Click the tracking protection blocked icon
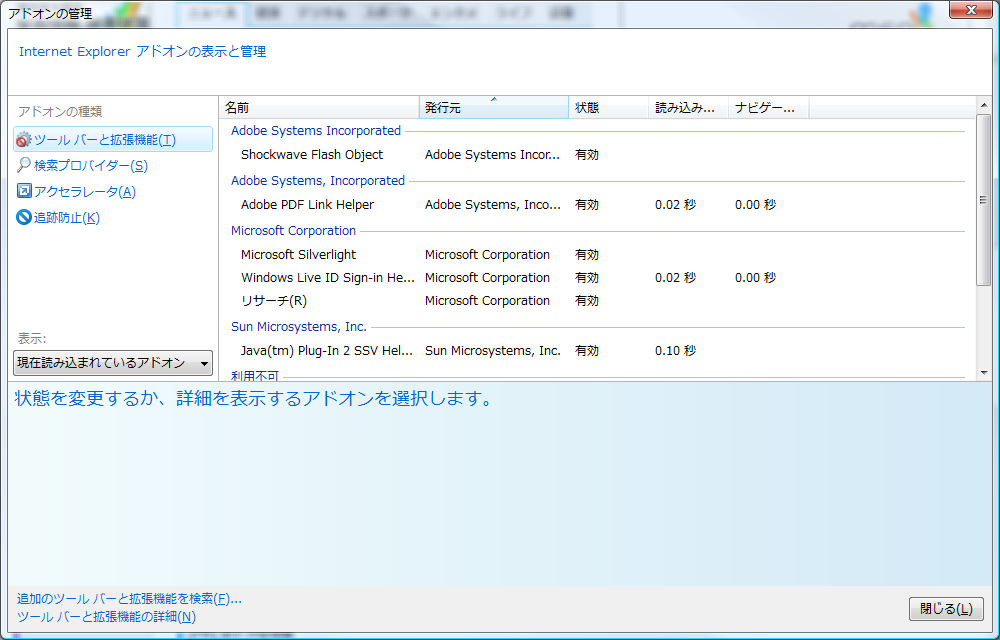Viewport: 1000px width, 640px height. [24, 217]
